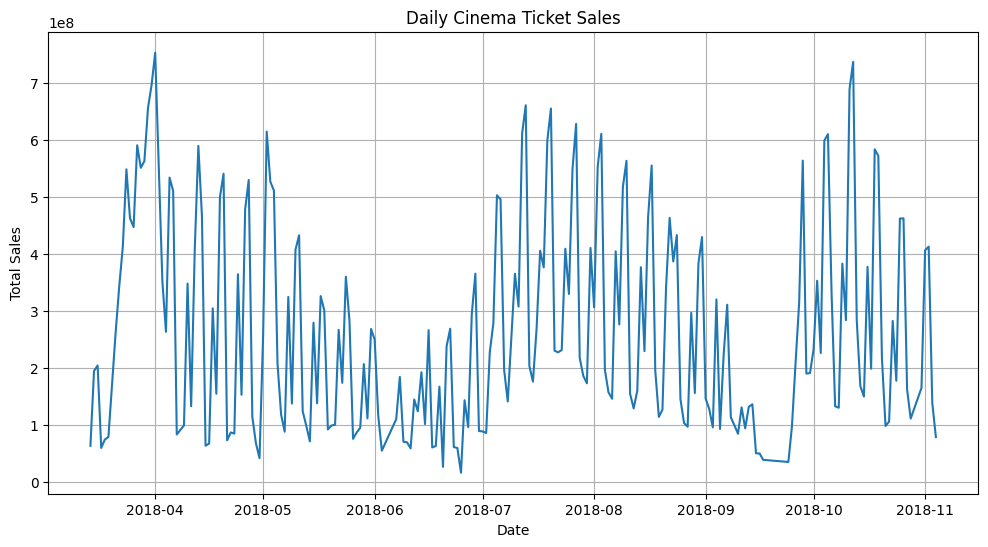988x547 pixels.
Task: Click the x-axis tick label '2018-11'
Action: point(925,510)
